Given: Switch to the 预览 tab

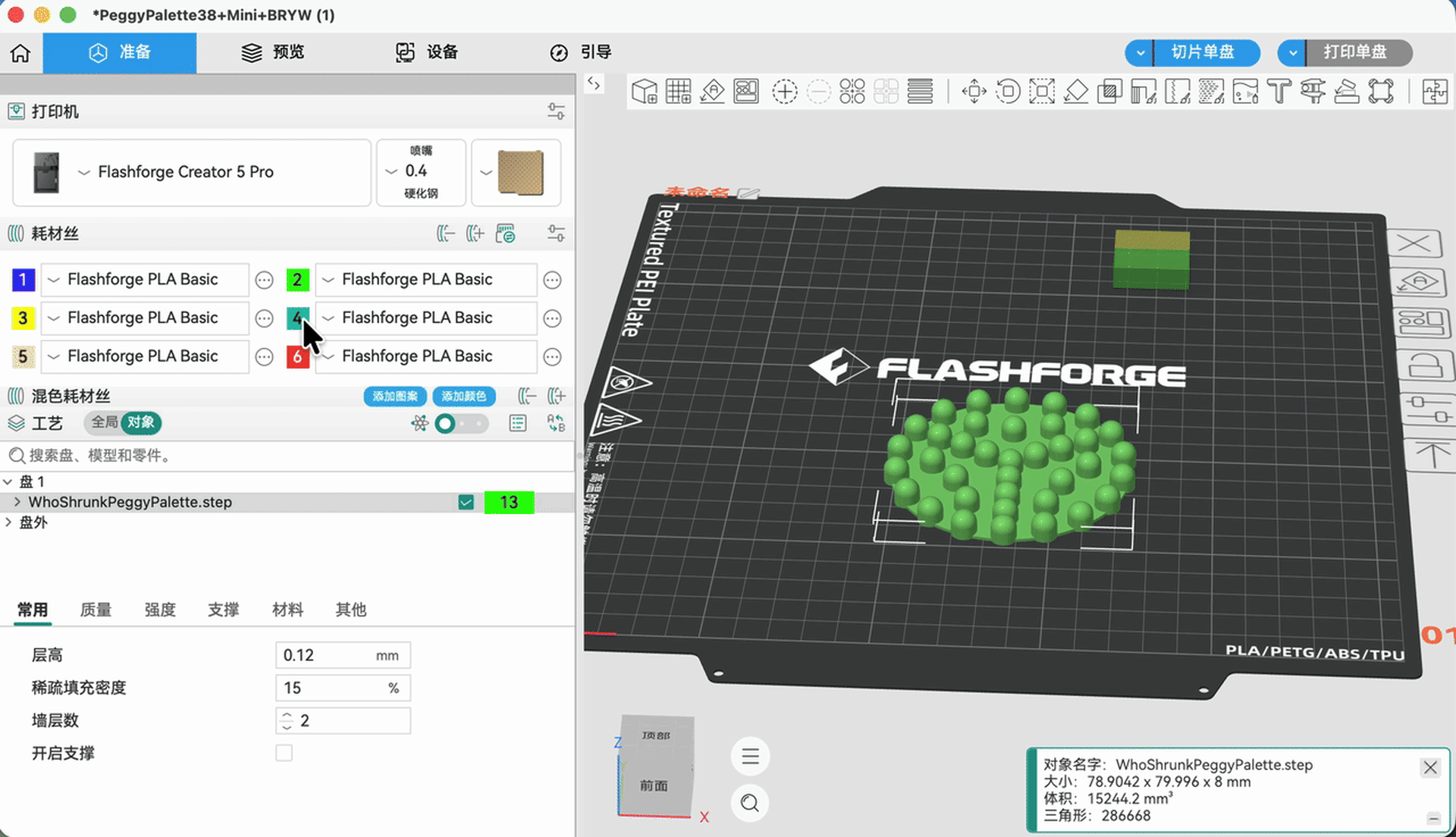Looking at the screenshot, I should coord(273,52).
